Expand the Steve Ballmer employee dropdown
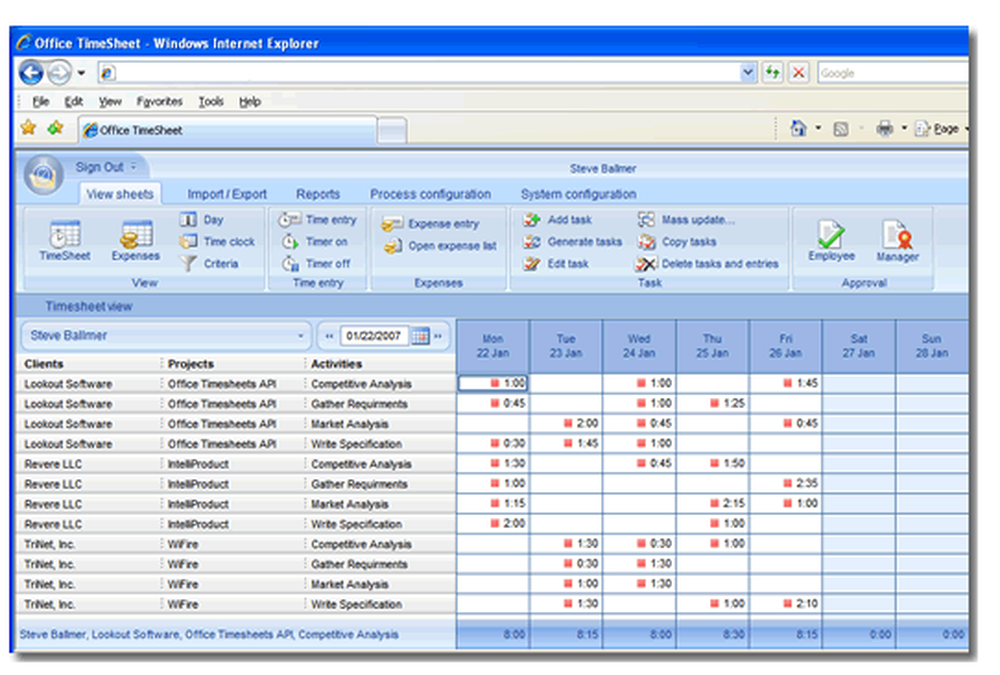This screenshot has width=1000, height=675. pyautogui.click(x=300, y=336)
